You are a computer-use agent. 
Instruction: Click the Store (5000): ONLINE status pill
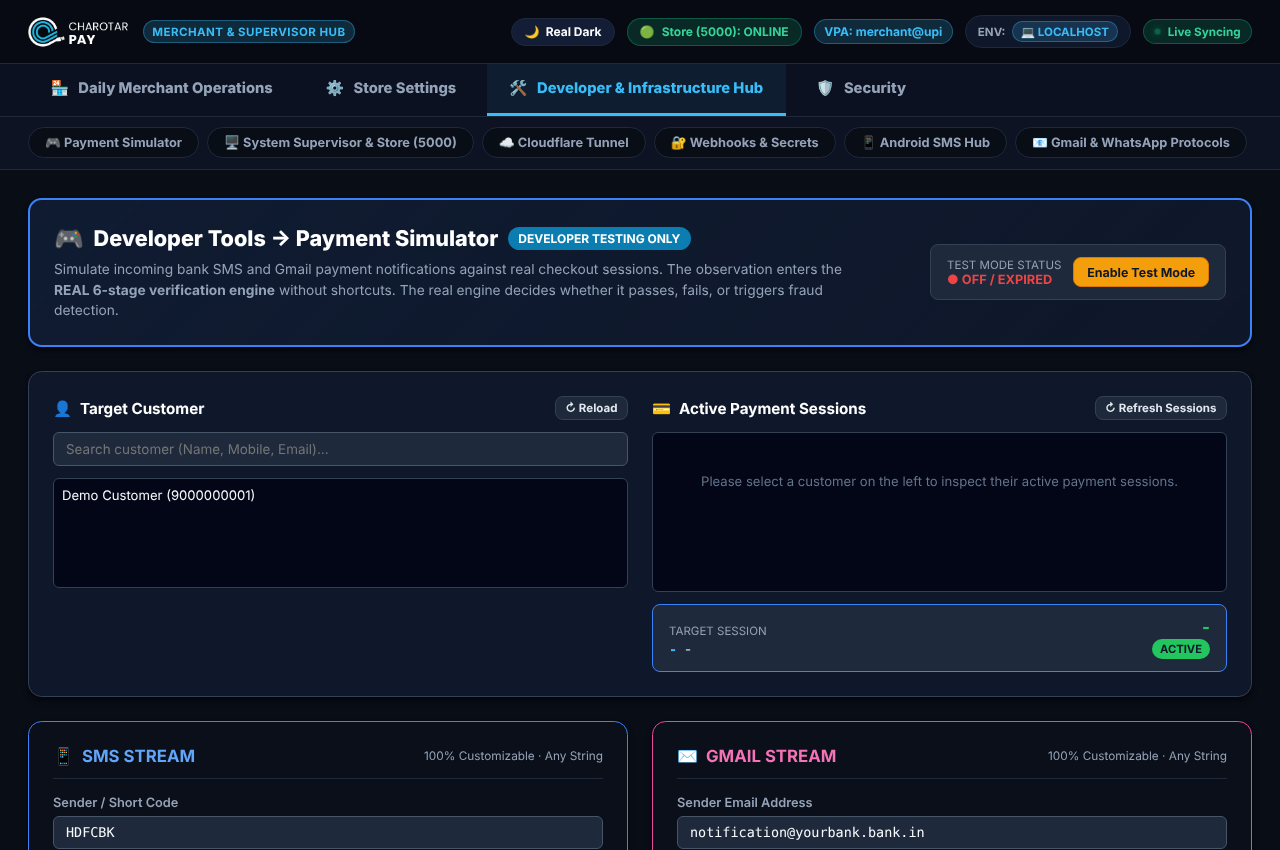tap(714, 32)
